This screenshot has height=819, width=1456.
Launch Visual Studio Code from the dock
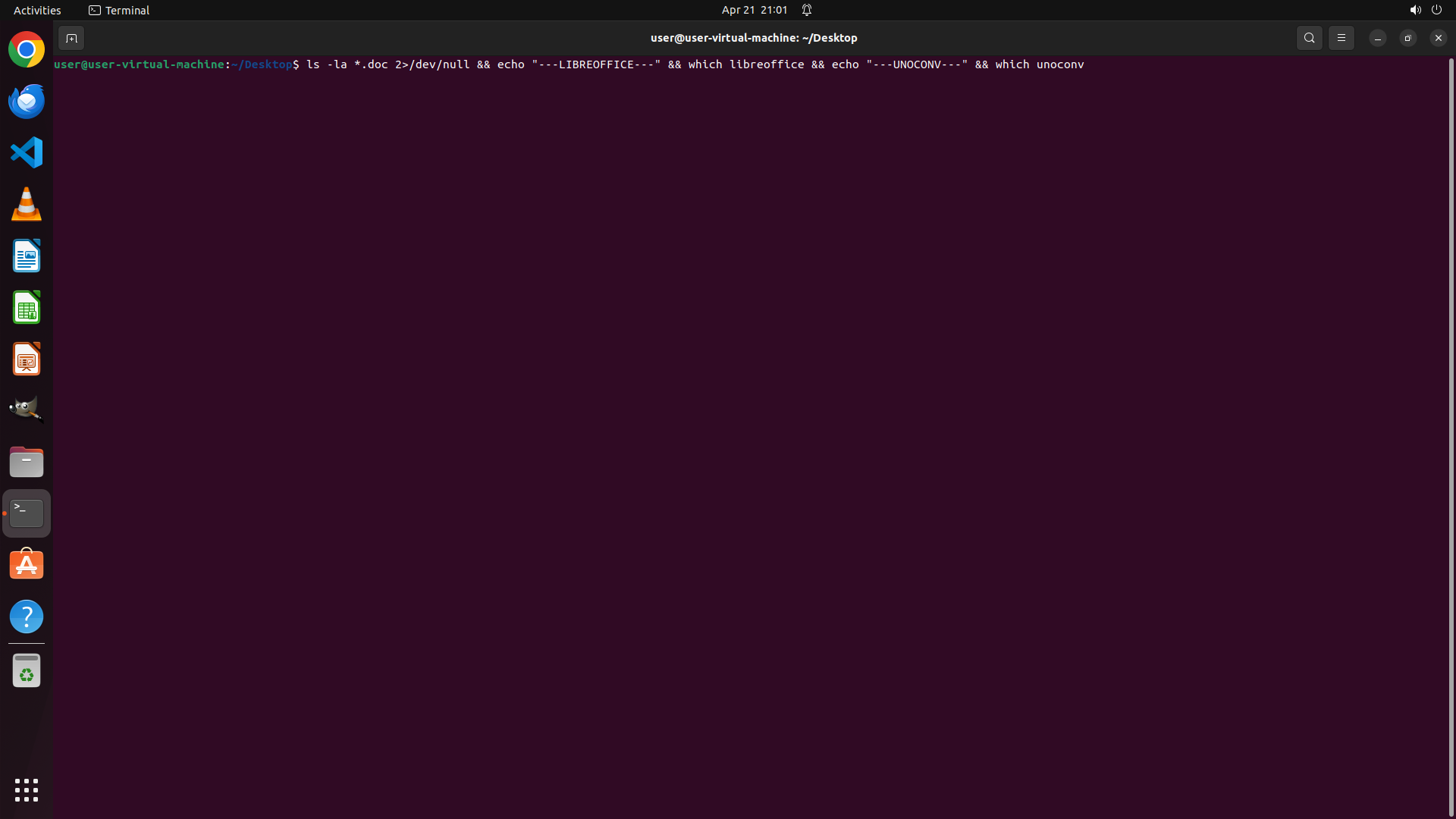27,152
